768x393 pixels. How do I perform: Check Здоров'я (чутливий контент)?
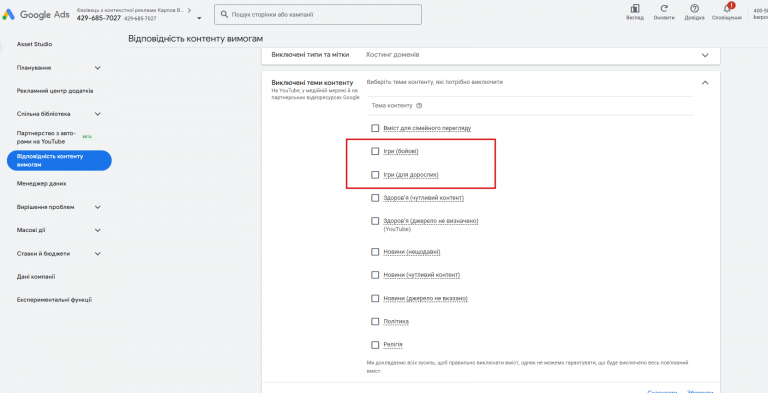[x=375, y=198]
